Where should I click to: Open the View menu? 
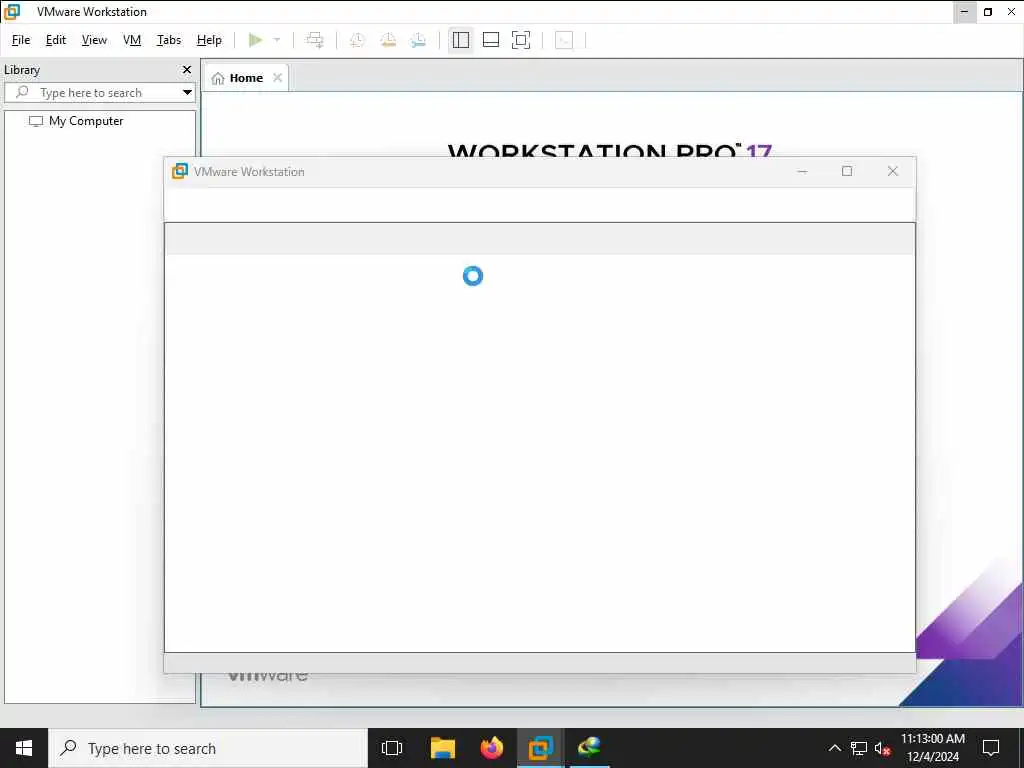pos(94,40)
